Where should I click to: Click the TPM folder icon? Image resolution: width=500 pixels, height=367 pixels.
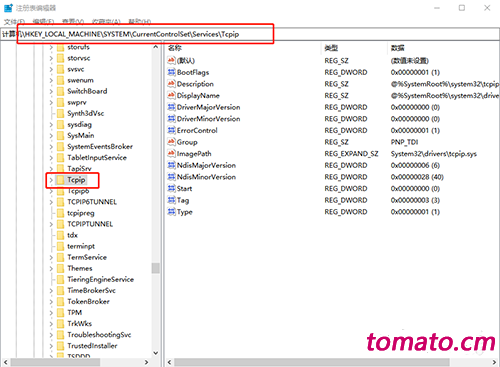click(x=60, y=312)
